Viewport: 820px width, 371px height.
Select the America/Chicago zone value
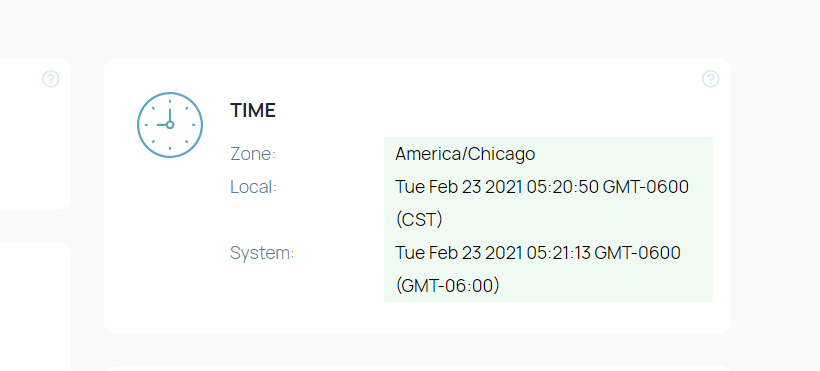[465, 154]
